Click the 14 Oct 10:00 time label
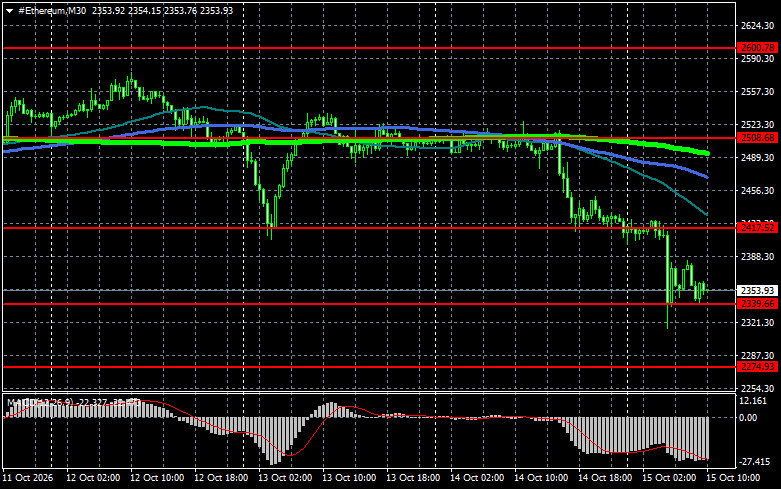 pyautogui.click(x=541, y=478)
